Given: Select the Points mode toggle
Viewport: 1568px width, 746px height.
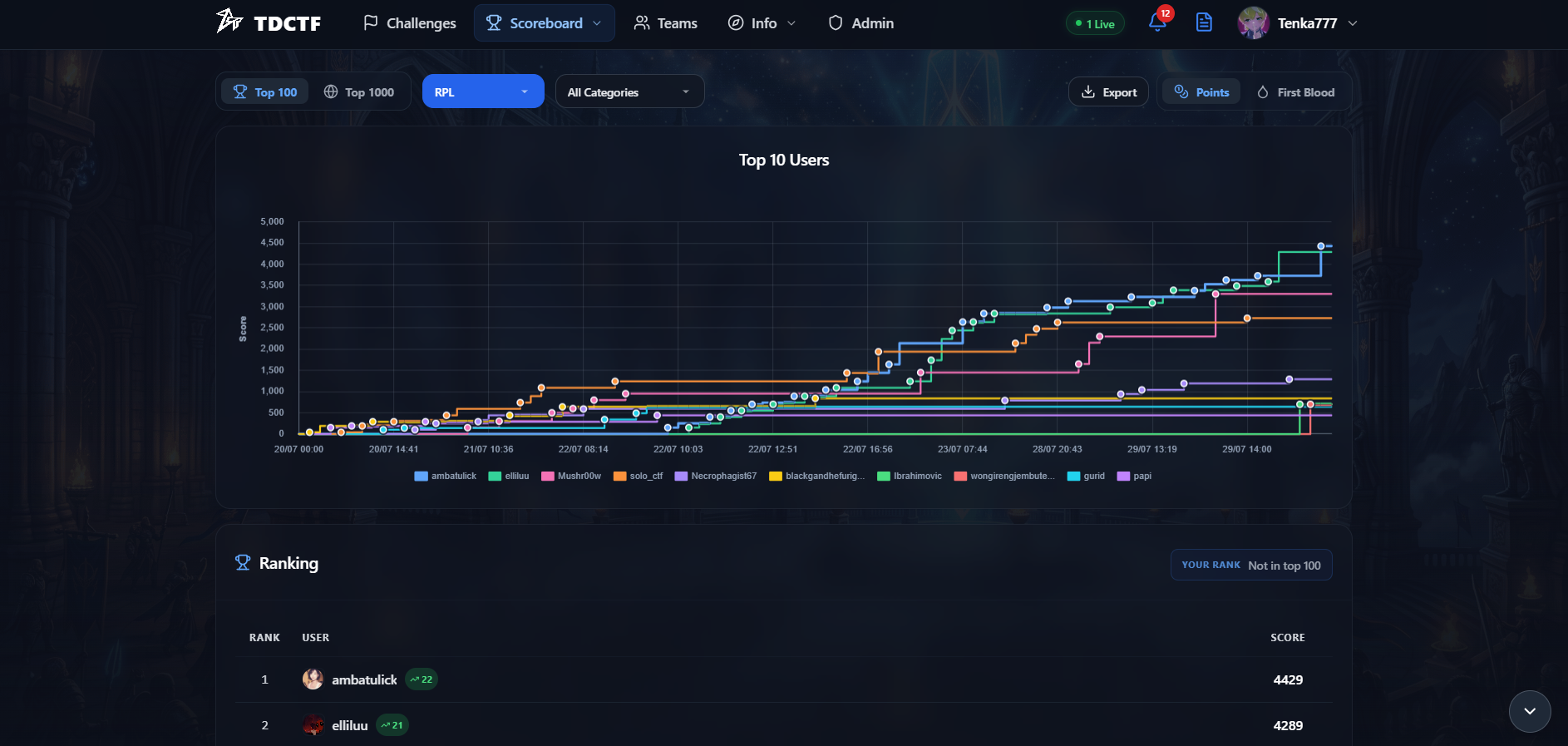Looking at the screenshot, I should click(x=1201, y=91).
